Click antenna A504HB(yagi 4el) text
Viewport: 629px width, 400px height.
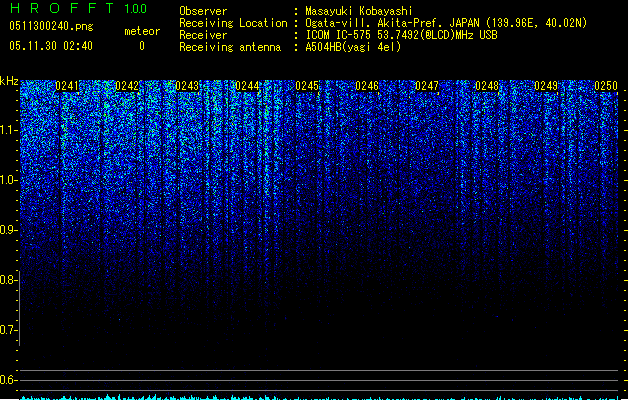click(353, 47)
